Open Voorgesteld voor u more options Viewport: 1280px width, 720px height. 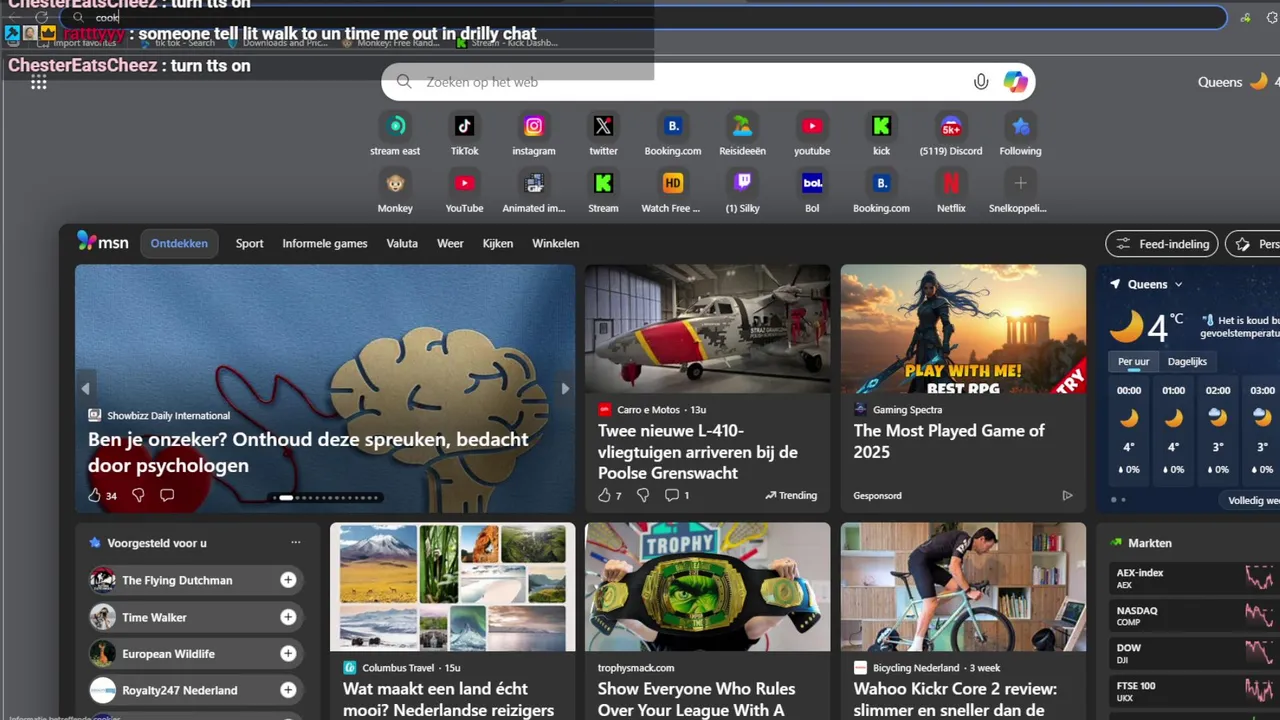[x=295, y=543]
